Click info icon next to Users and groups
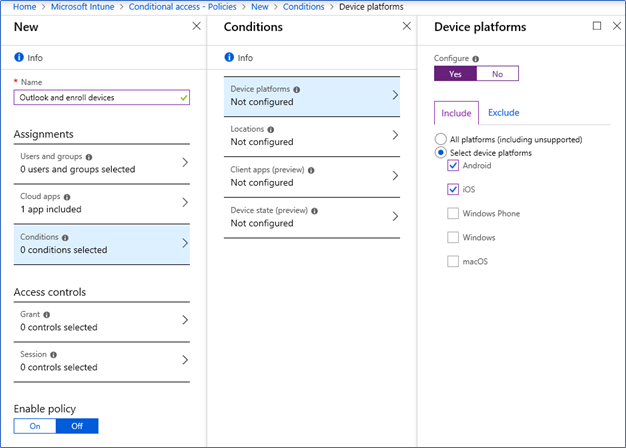This screenshot has width=626, height=448. [x=89, y=157]
